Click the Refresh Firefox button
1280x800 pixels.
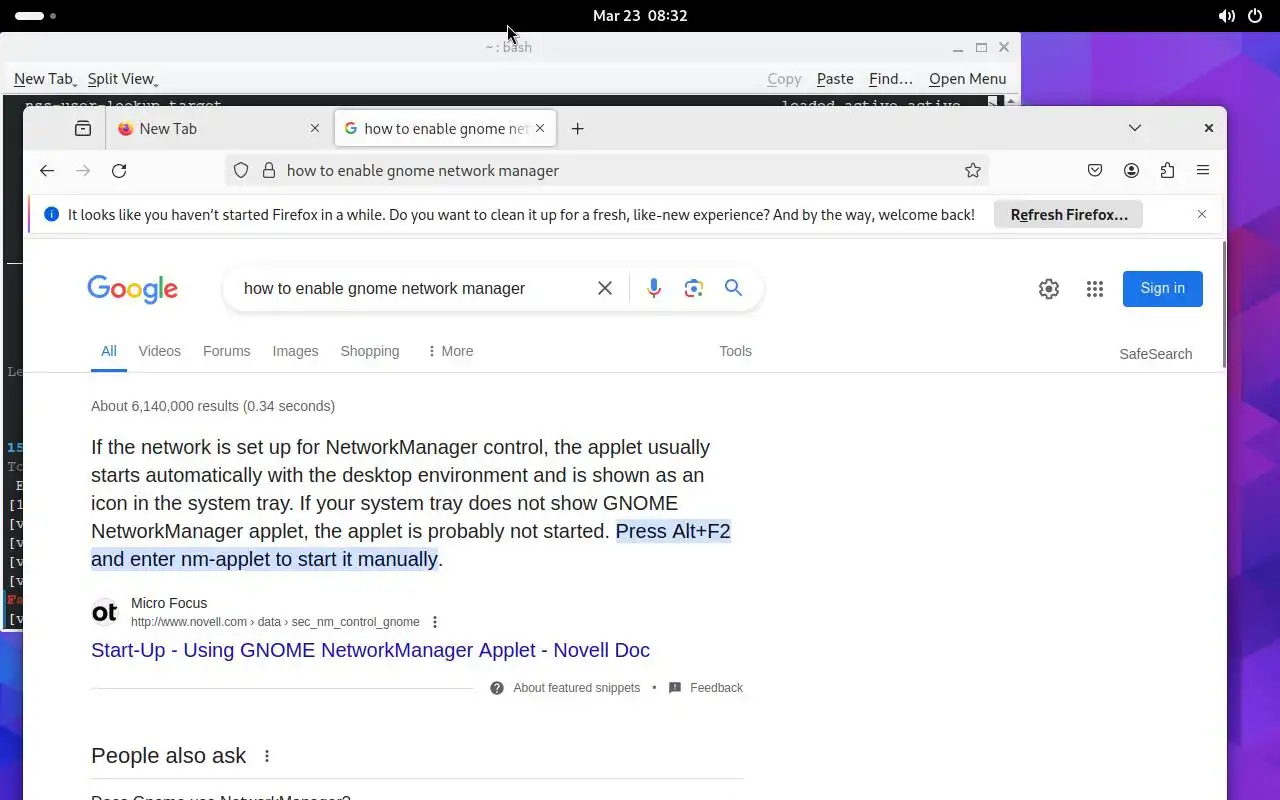(1068, 214)
